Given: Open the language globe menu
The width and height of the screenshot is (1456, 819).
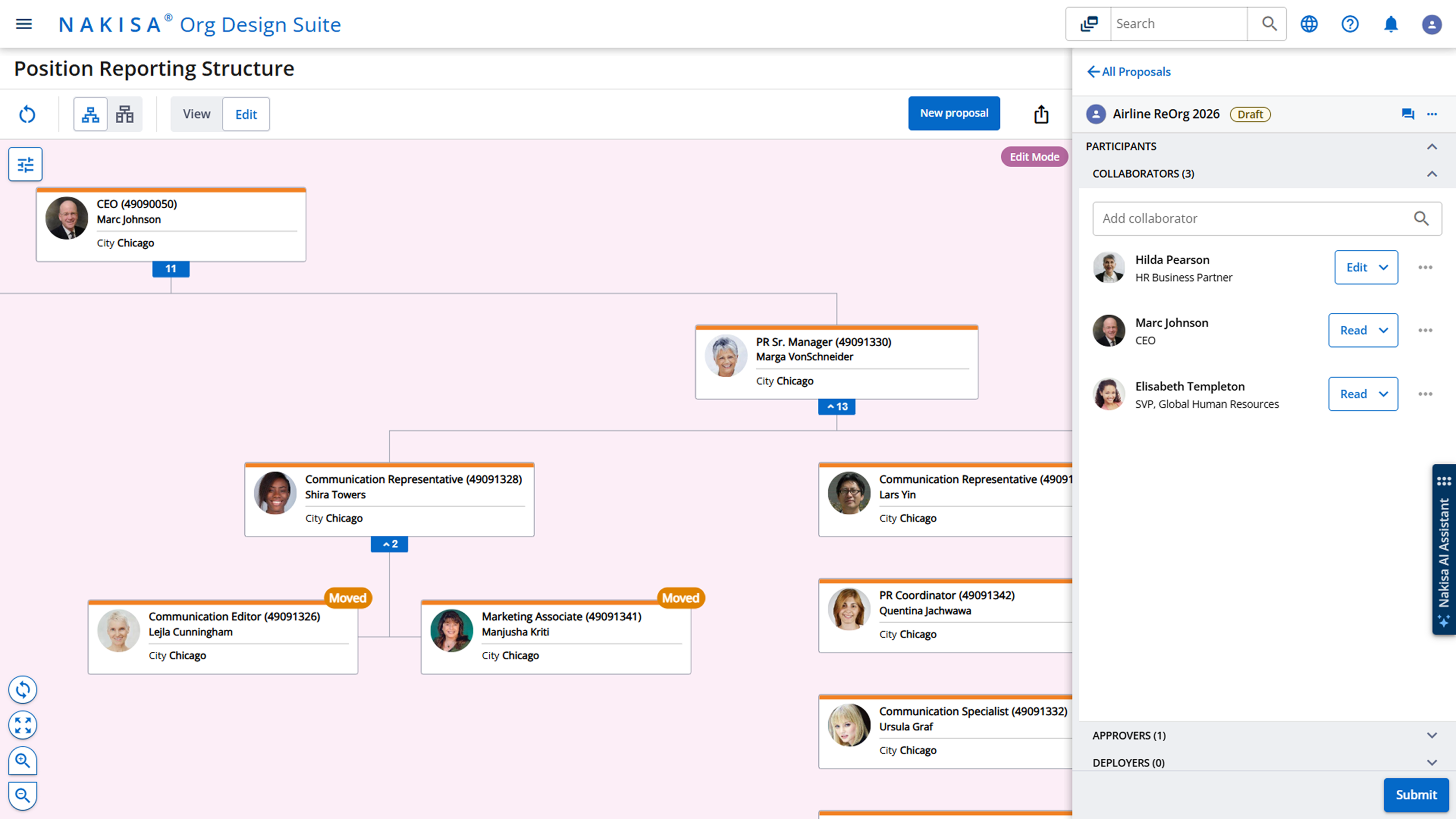Looking at the screenshot, I should tap(1309, 24).
